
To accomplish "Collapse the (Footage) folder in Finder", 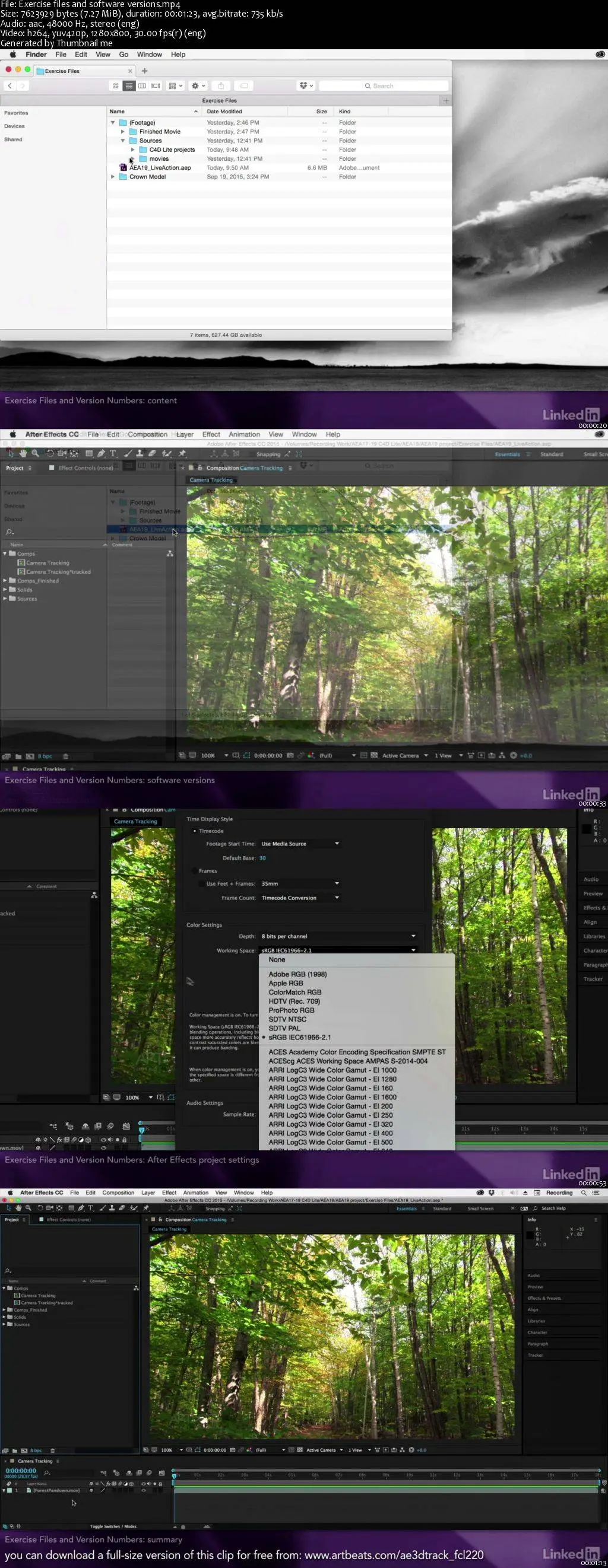I will [x=113, y=122].
